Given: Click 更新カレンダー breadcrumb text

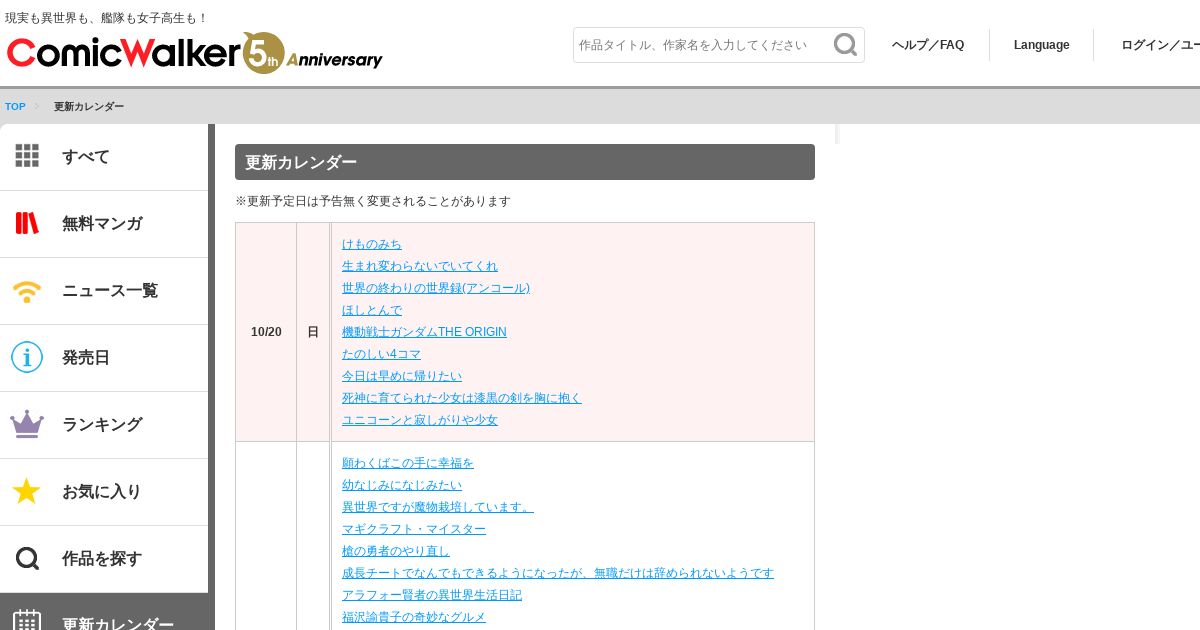Looking at the screenshot, I should [89, 107].
